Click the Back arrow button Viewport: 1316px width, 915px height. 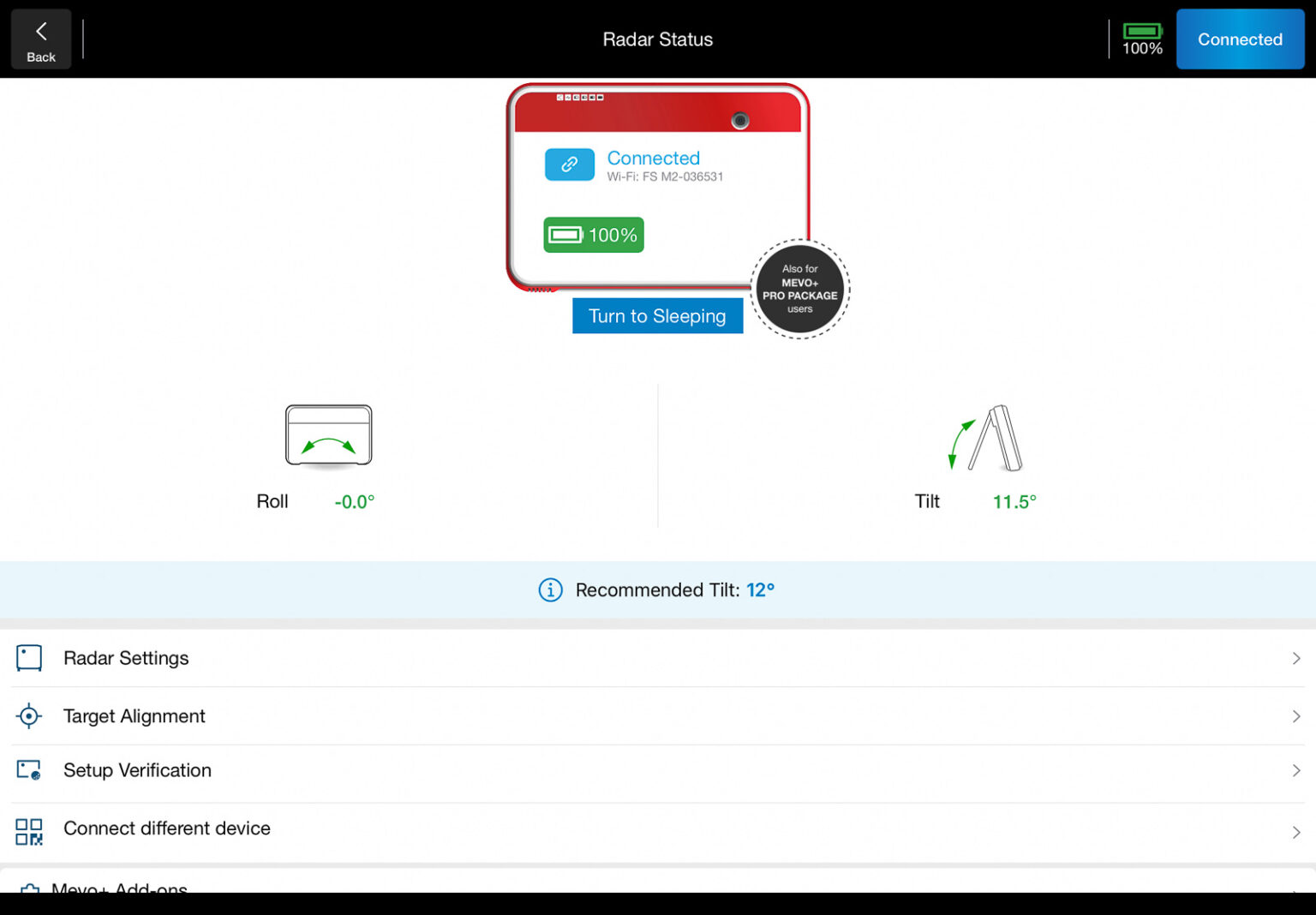click(41, 39)
